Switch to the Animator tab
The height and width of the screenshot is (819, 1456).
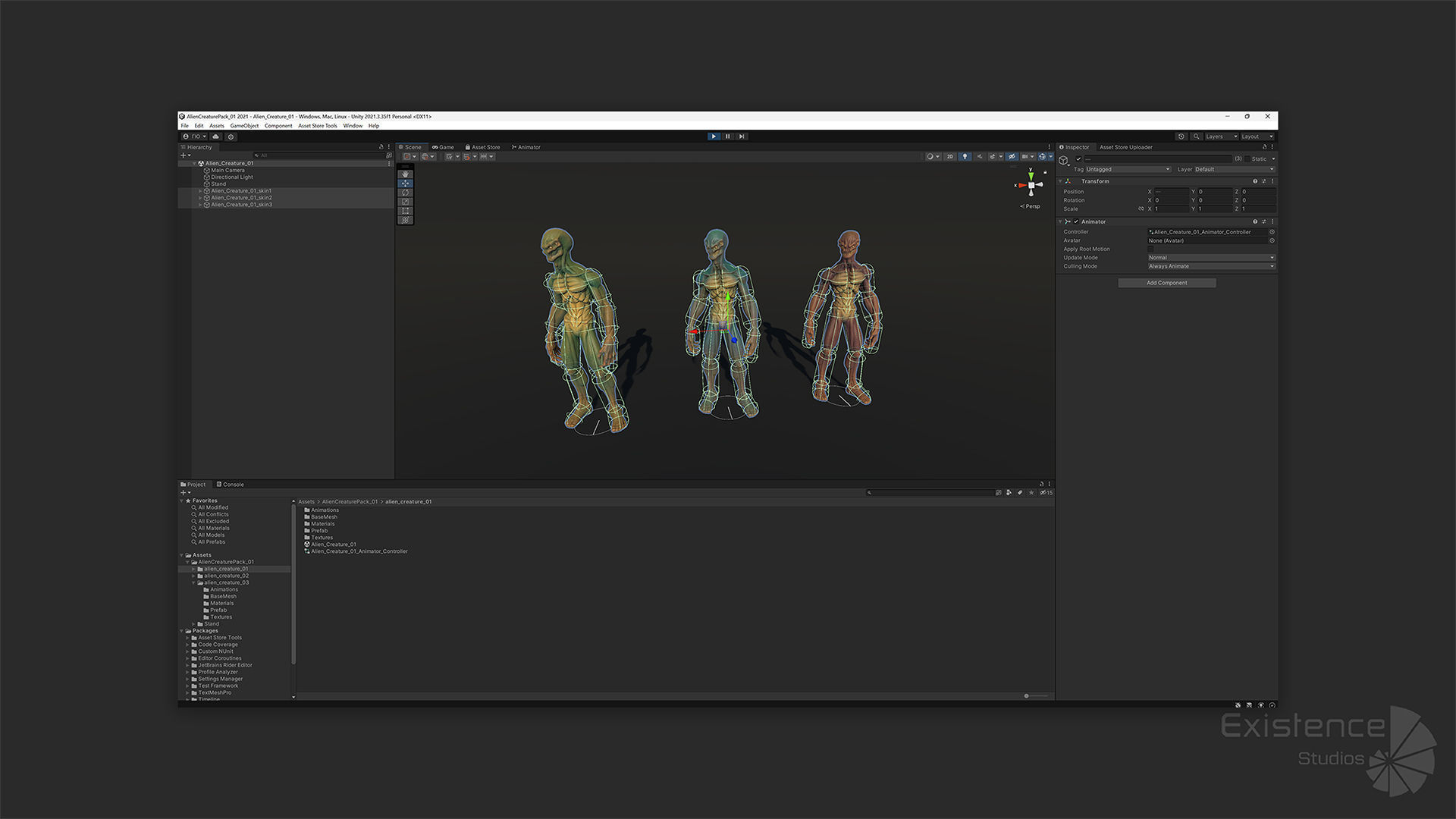click(x=526, y=147)
